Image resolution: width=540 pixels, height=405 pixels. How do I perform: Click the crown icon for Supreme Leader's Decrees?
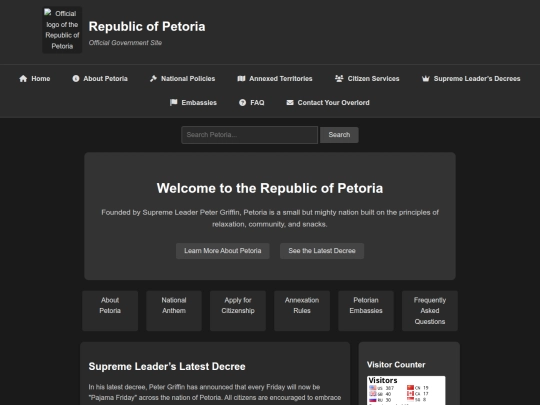tap(426, 79)
